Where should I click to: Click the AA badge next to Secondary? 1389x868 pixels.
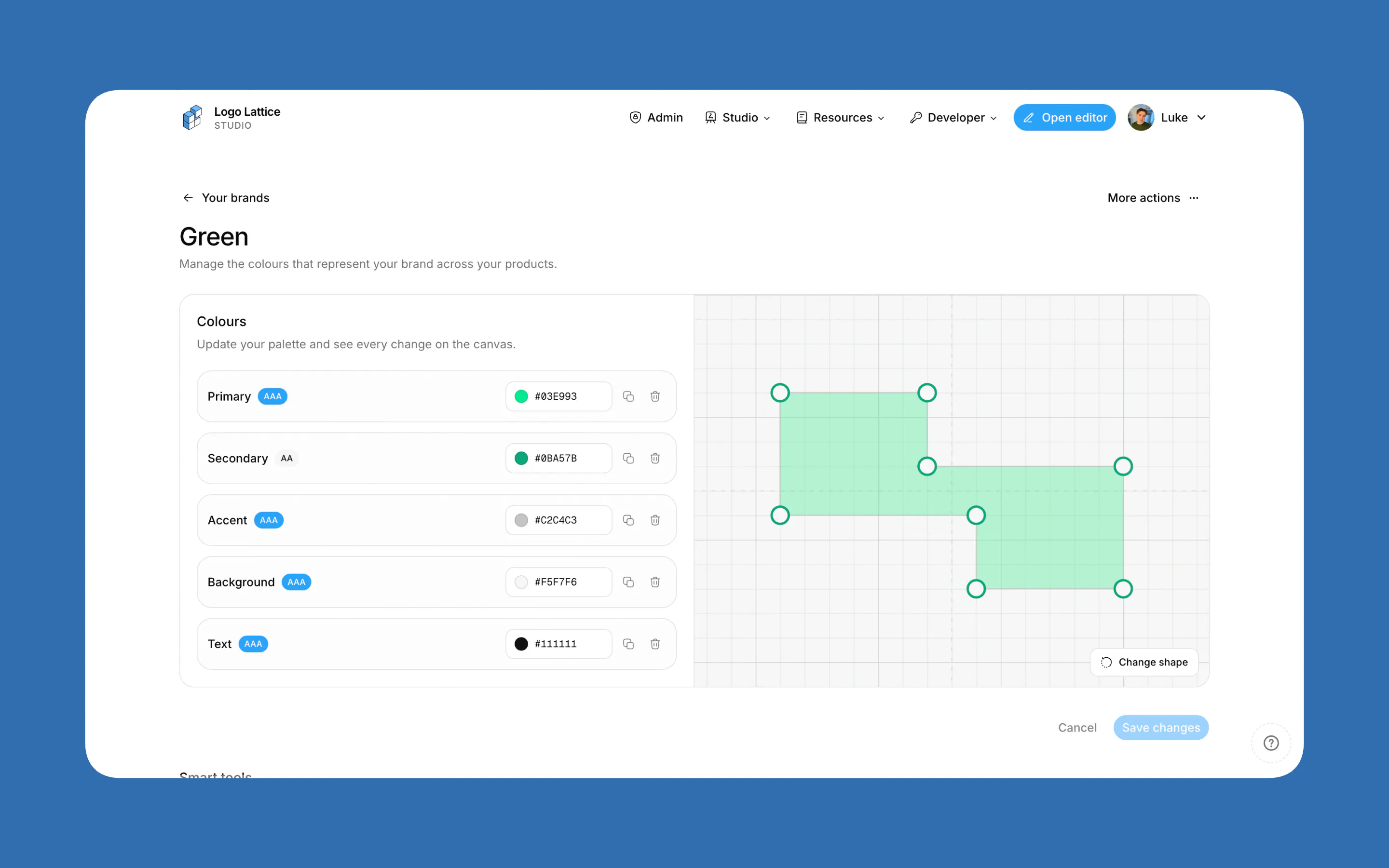point(286,459)
